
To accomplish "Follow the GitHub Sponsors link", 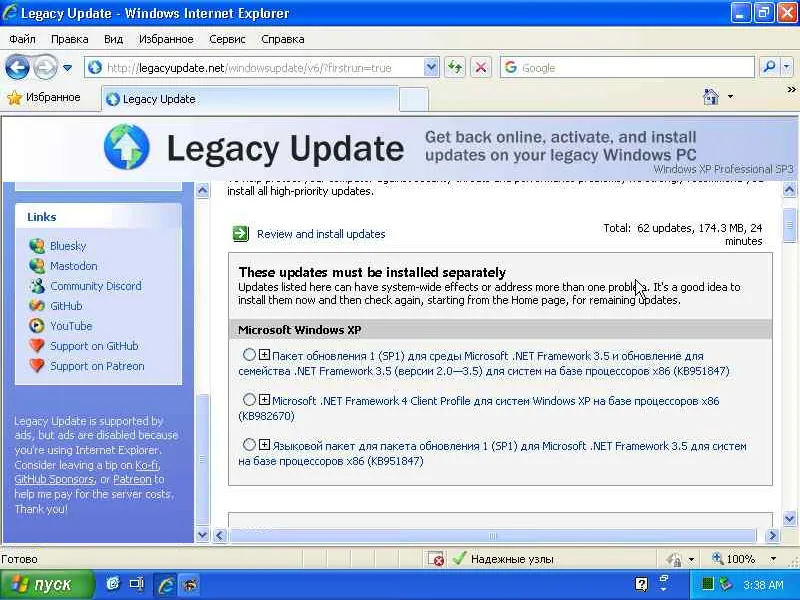I will coord(54,479).
